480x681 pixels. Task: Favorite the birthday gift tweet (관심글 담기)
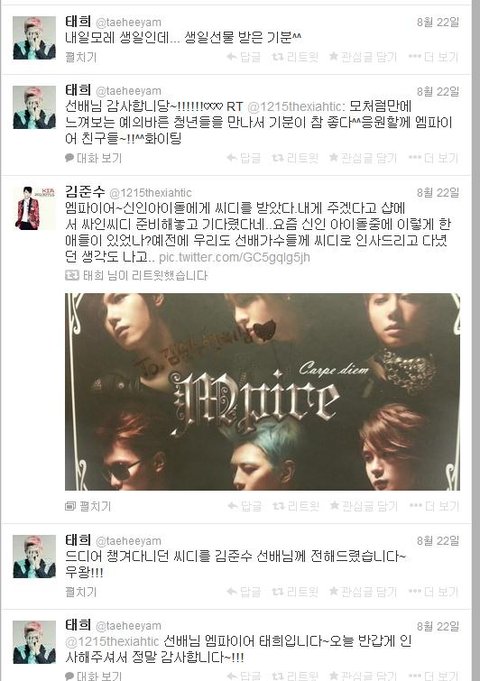pos(363,57)
